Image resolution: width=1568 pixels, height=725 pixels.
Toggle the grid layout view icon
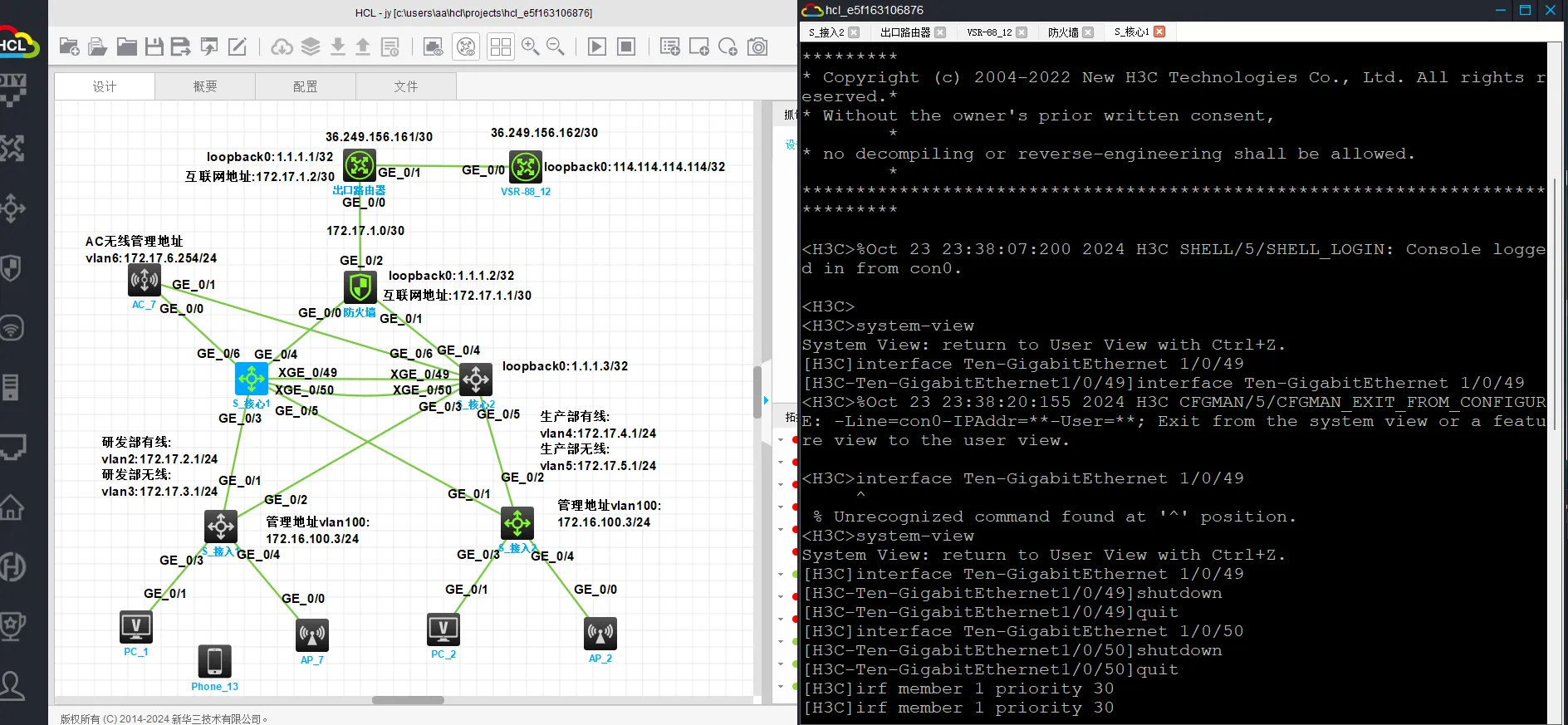(x=501, y=47)
